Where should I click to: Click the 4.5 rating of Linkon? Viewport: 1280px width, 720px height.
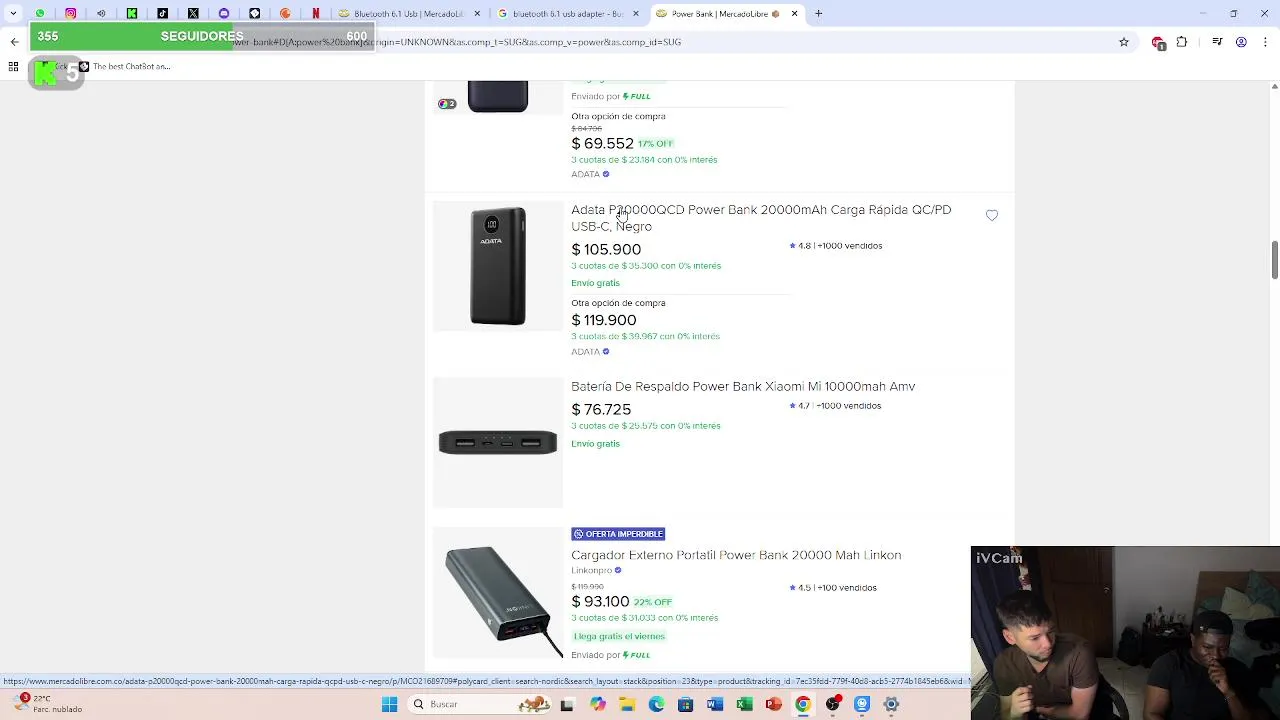(800, 588)
